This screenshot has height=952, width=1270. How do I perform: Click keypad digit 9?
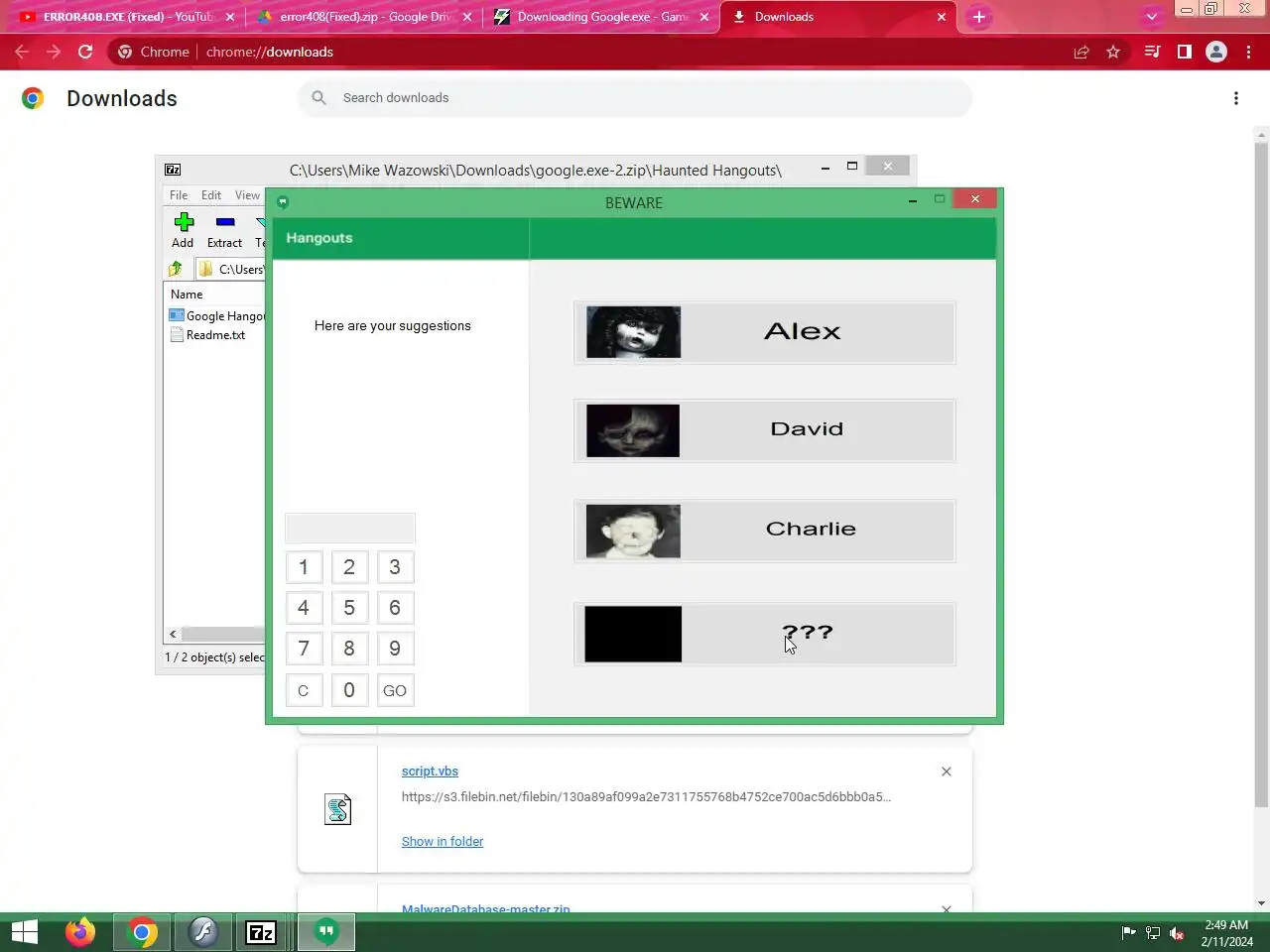tap(395, 649)
